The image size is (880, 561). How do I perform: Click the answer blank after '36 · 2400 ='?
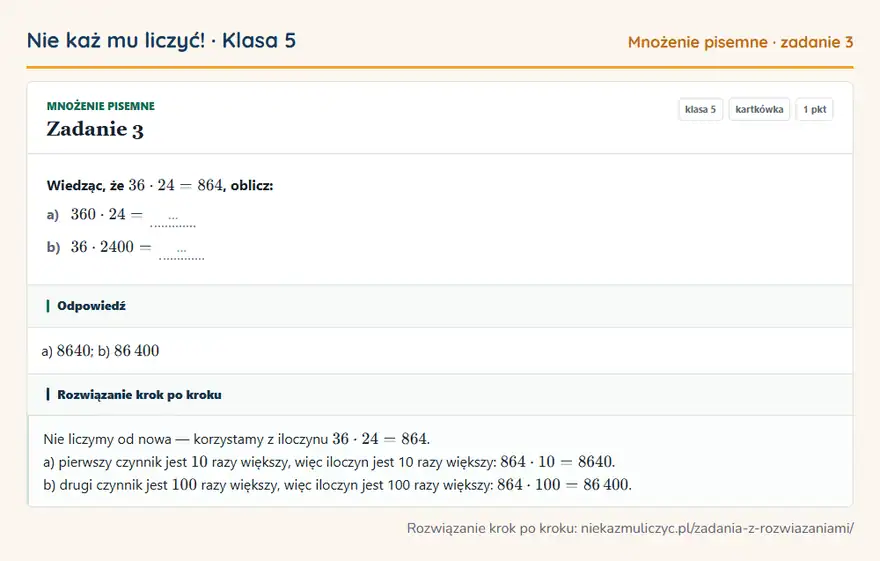[x=181, y=250]
